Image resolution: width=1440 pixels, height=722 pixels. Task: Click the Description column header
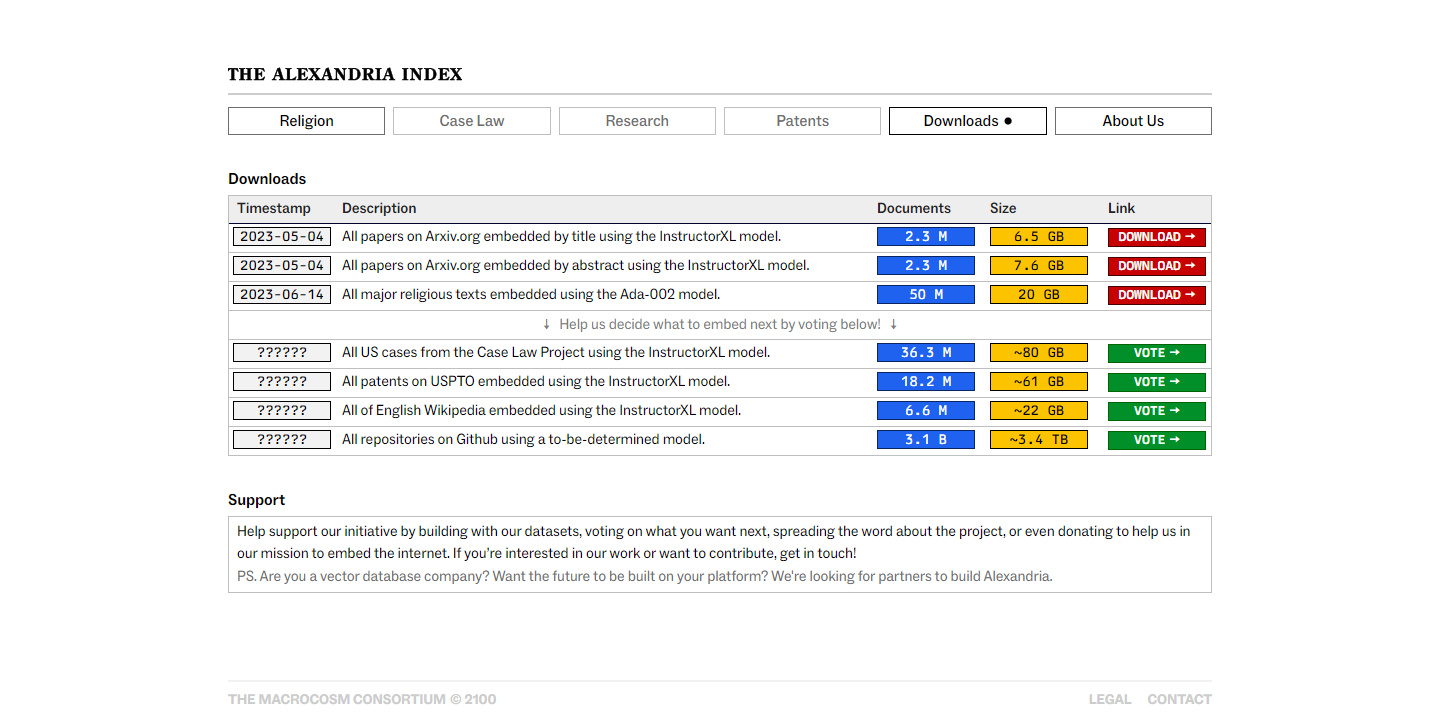tap(379, 209)
